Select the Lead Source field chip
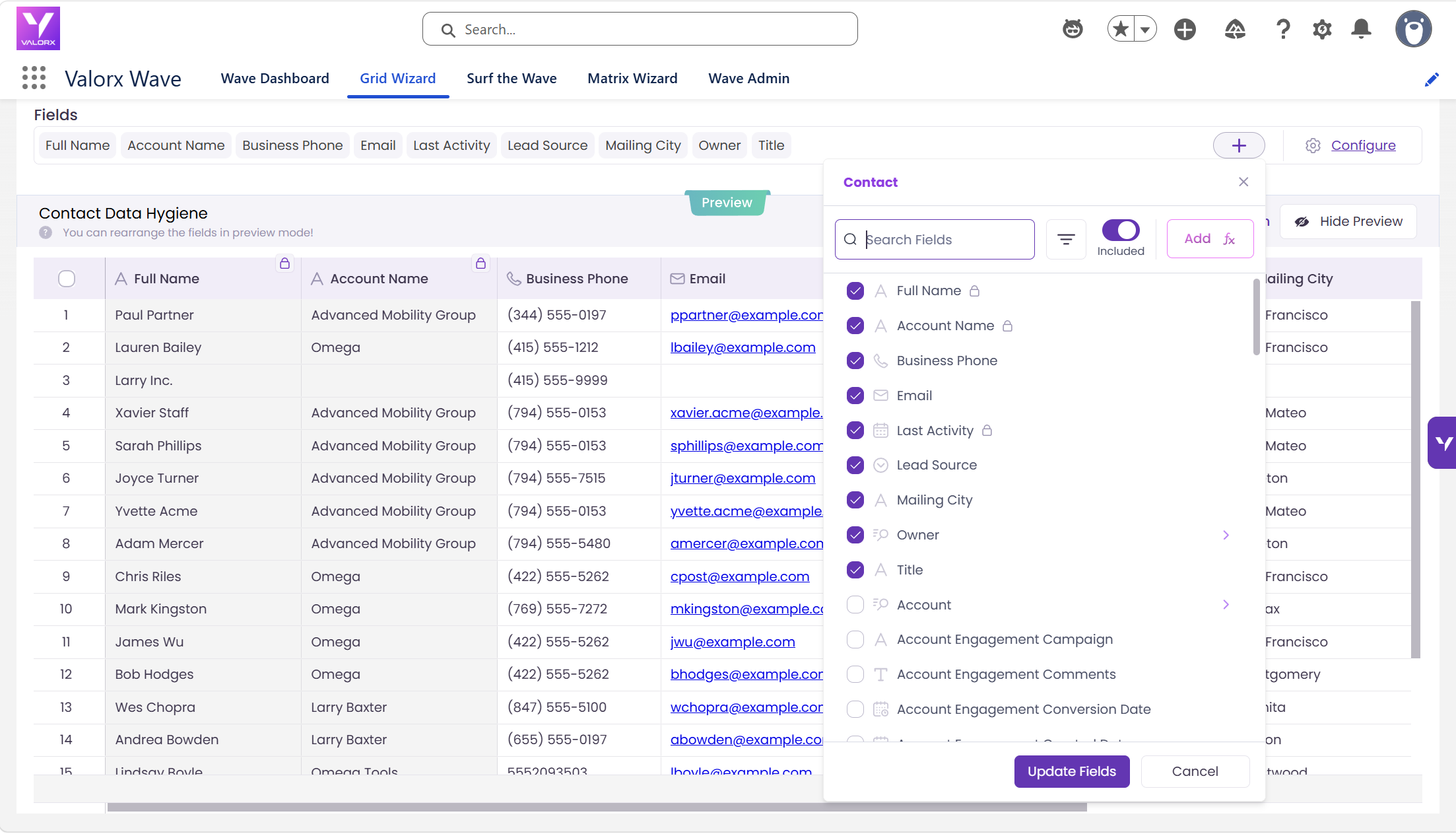 pos(547,145)
